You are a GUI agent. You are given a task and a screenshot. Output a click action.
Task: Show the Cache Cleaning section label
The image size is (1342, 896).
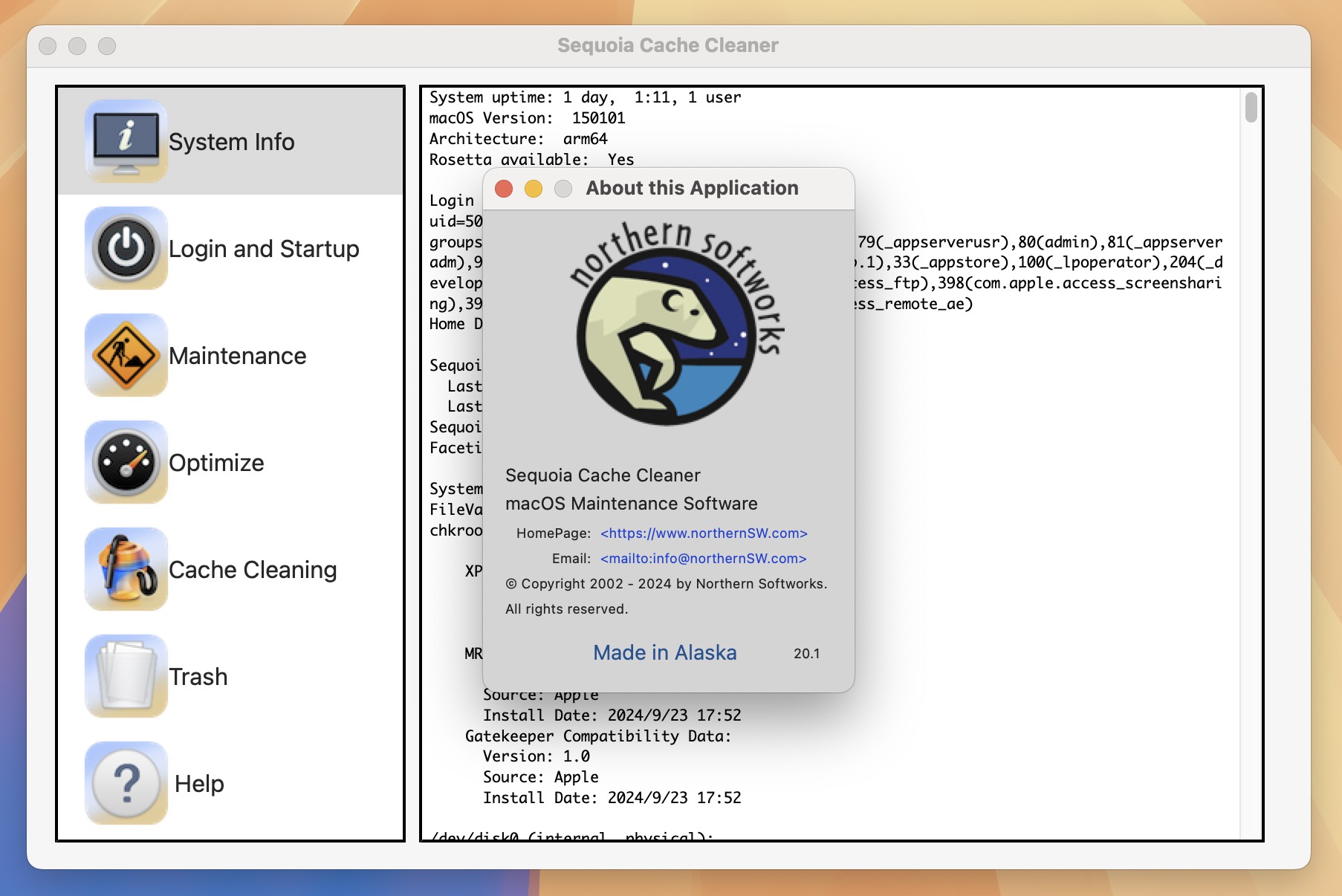(x=253, y=570)
